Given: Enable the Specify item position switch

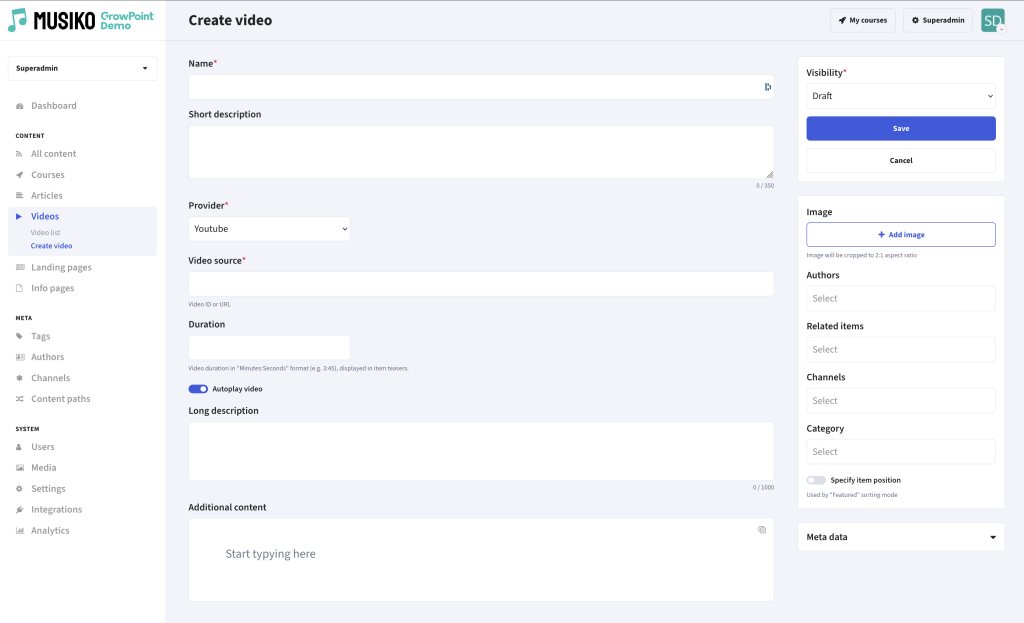Looking at the screenshot, I should click(x=816, y=480).
